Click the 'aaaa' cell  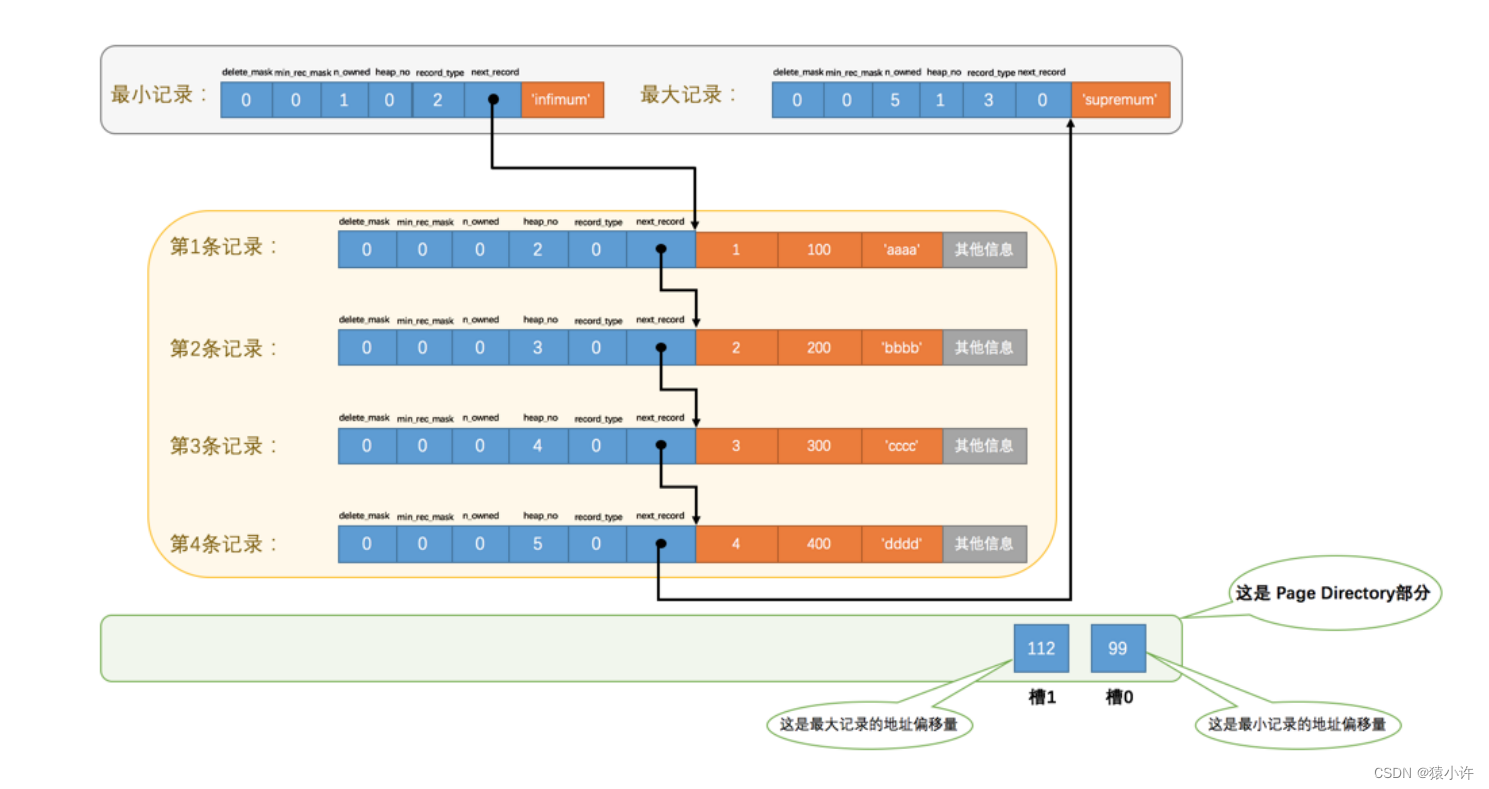pos(902,249)
